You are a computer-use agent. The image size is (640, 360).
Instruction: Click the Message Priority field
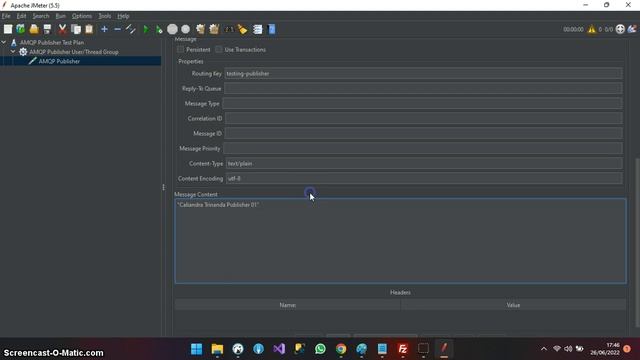(x=423, y=149)
